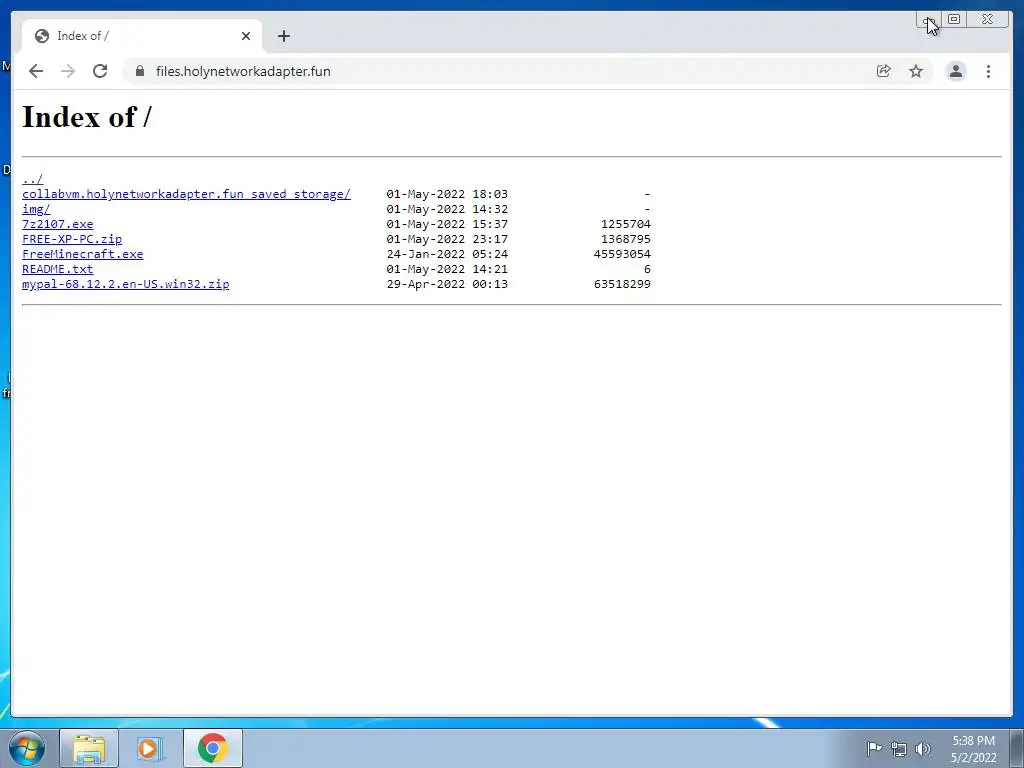Image resolution: width=1024 pixels, height=768 pixels.
Task: Open the img/ directory link
Action: (x=36, y=209)
